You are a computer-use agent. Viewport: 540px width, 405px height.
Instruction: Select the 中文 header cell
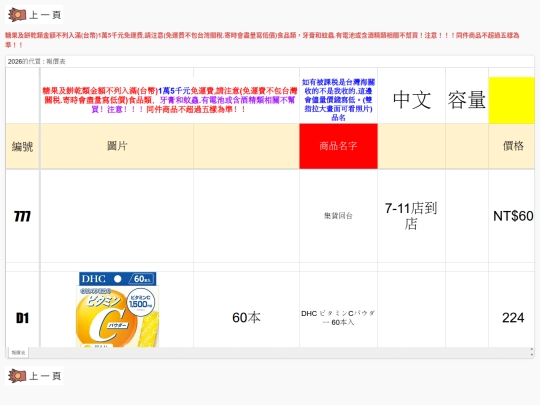pyautogui.click(x=412, y=100)
